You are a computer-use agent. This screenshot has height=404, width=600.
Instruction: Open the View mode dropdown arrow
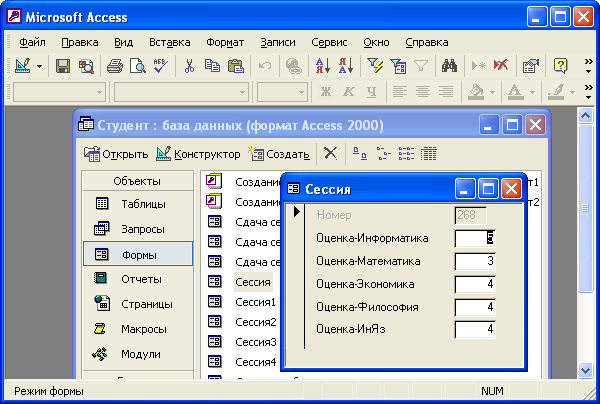[39, 66]
